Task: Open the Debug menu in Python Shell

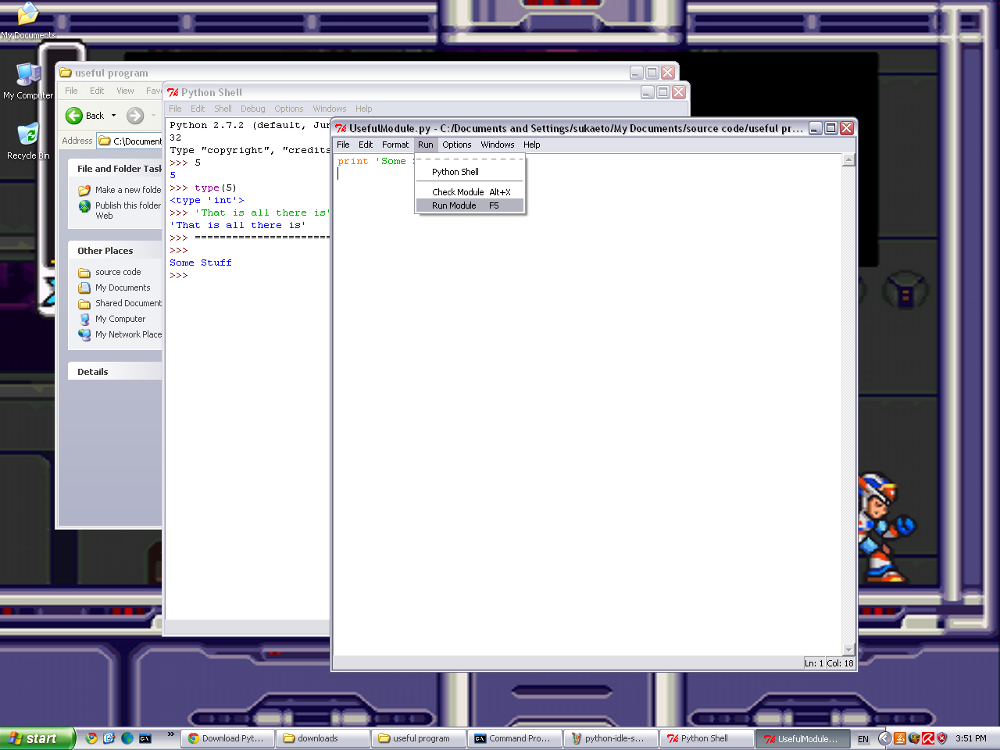Action: tap(253, 109)
